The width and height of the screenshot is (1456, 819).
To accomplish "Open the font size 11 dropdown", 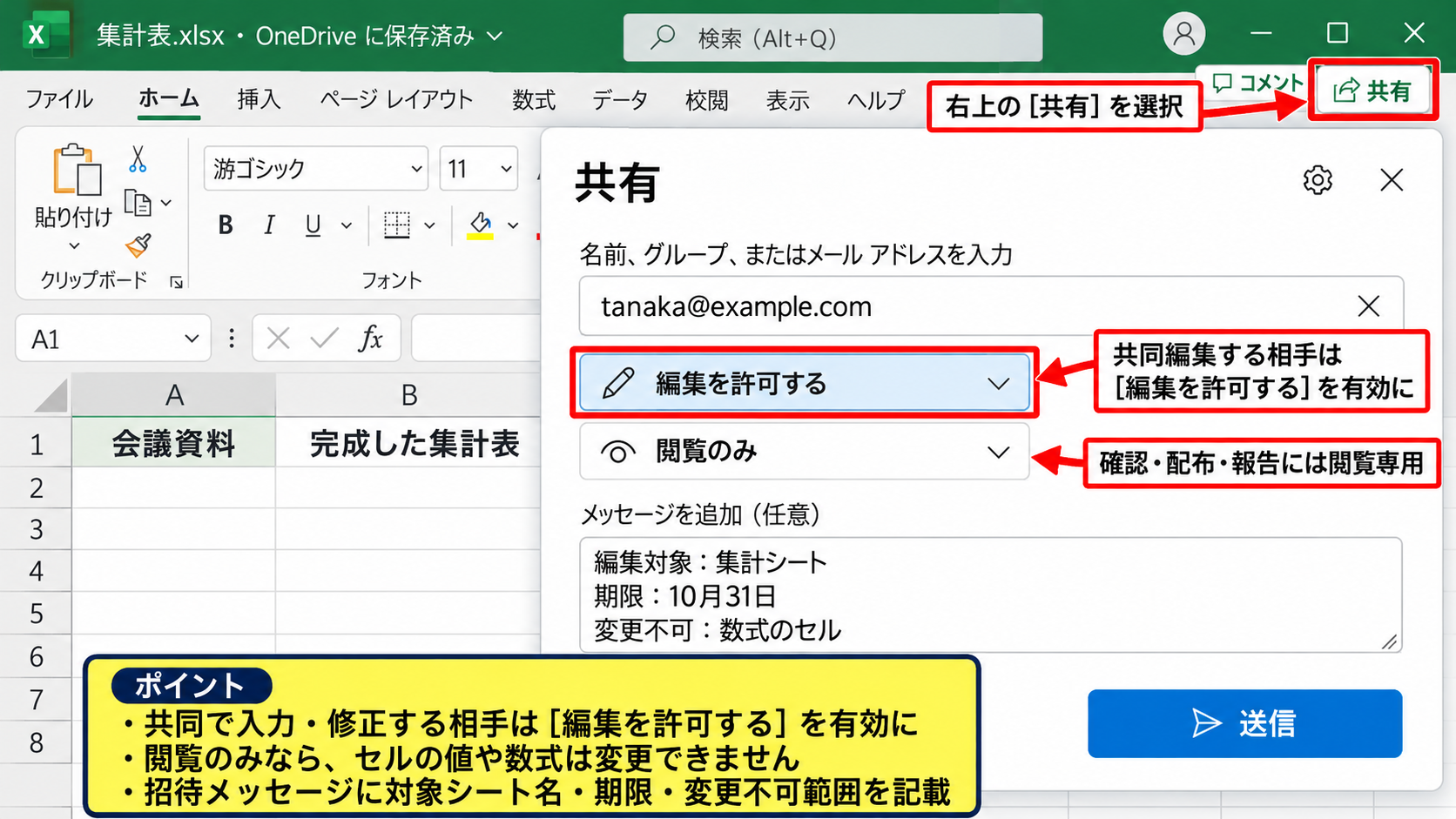I will [x=506, y=169].
